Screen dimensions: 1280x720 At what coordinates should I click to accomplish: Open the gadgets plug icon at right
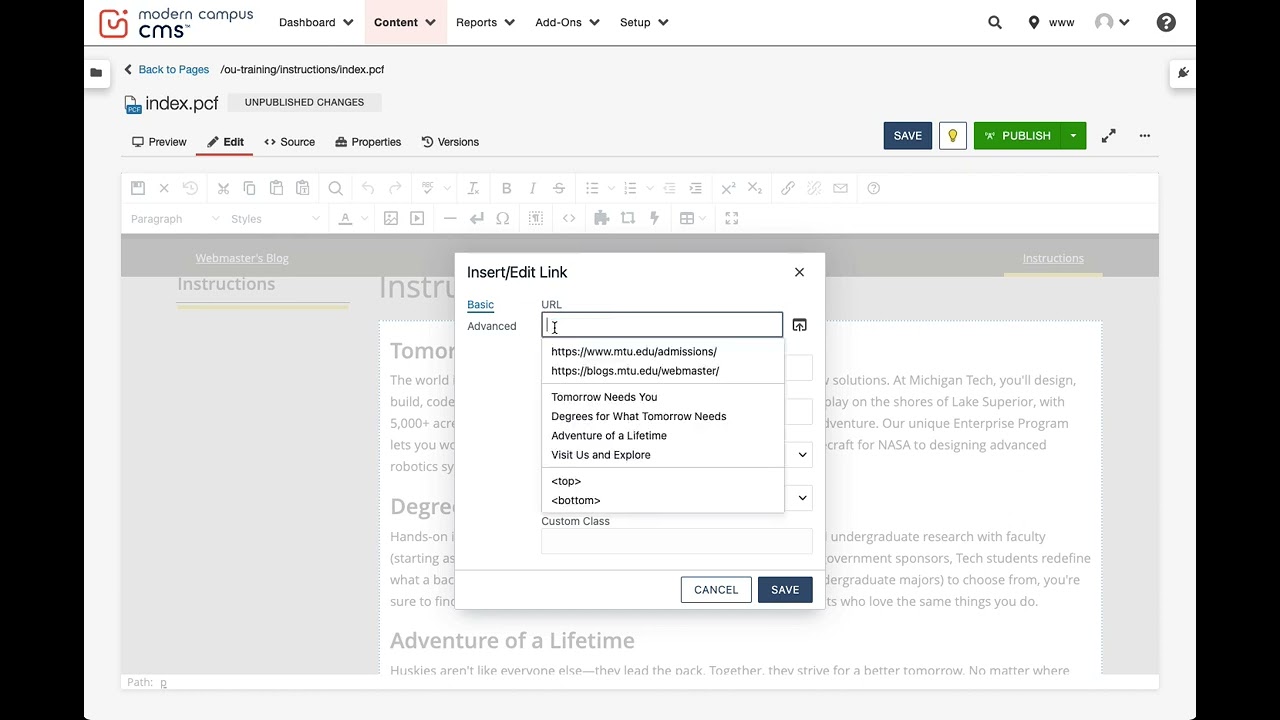click(1183, 72)
